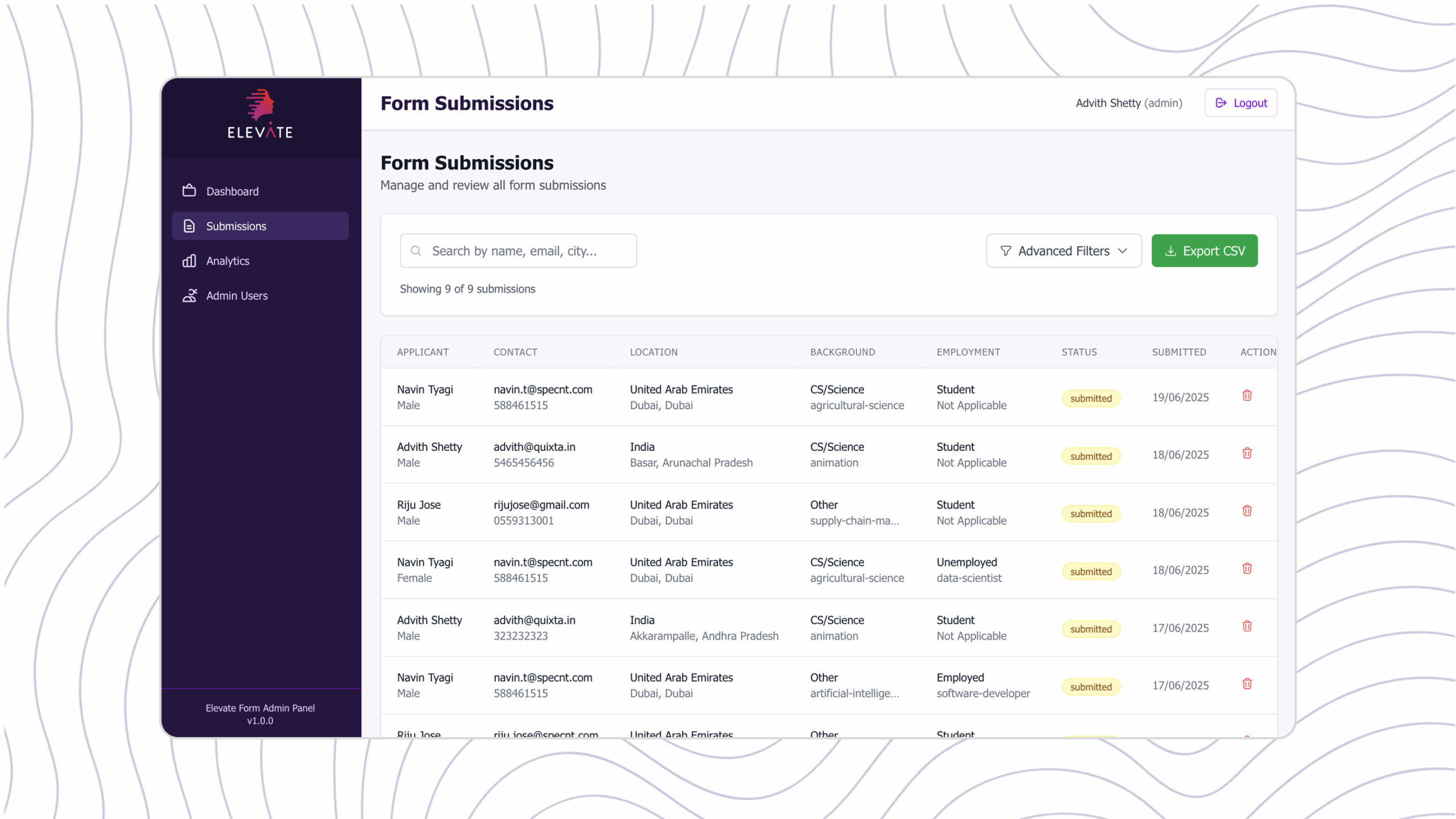Open the Admin Users page
Image resolution: width=1456 pixels, height=819 pixels.
pos(237,296)
